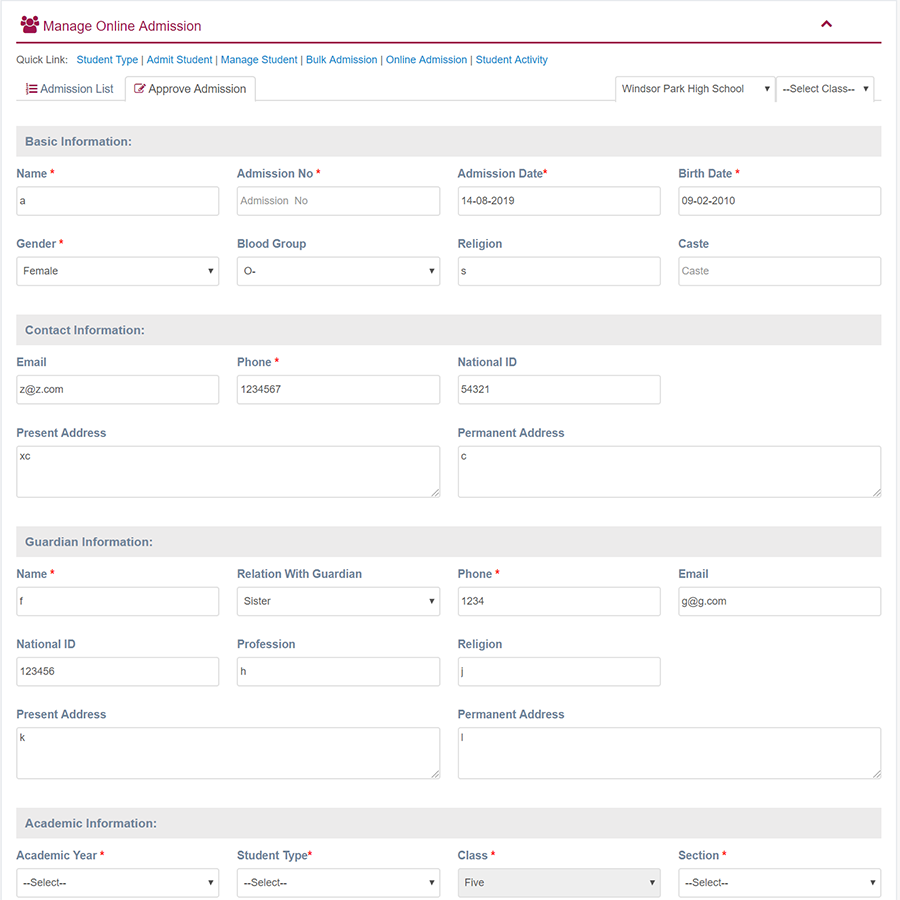Screen dimensions: 900x900
Task: Collapse the panel using the chevron-up icon
Action: click(x=826, y=25)
